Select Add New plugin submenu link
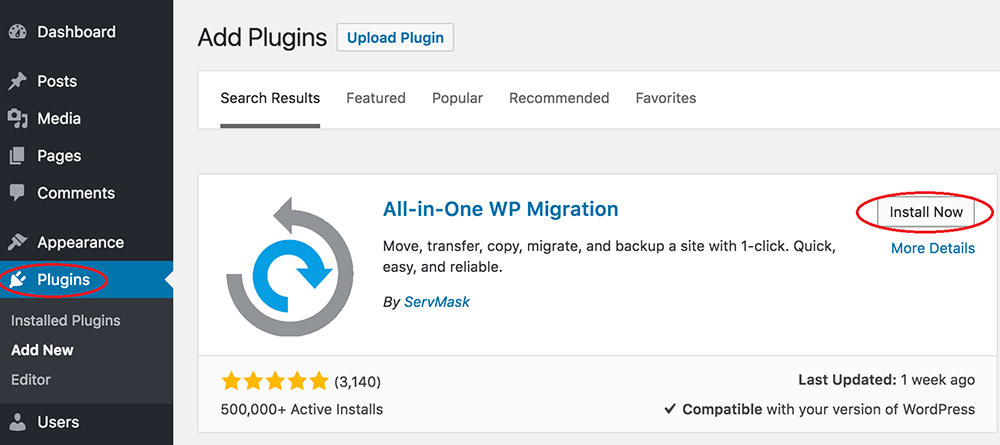 [42, 350]
